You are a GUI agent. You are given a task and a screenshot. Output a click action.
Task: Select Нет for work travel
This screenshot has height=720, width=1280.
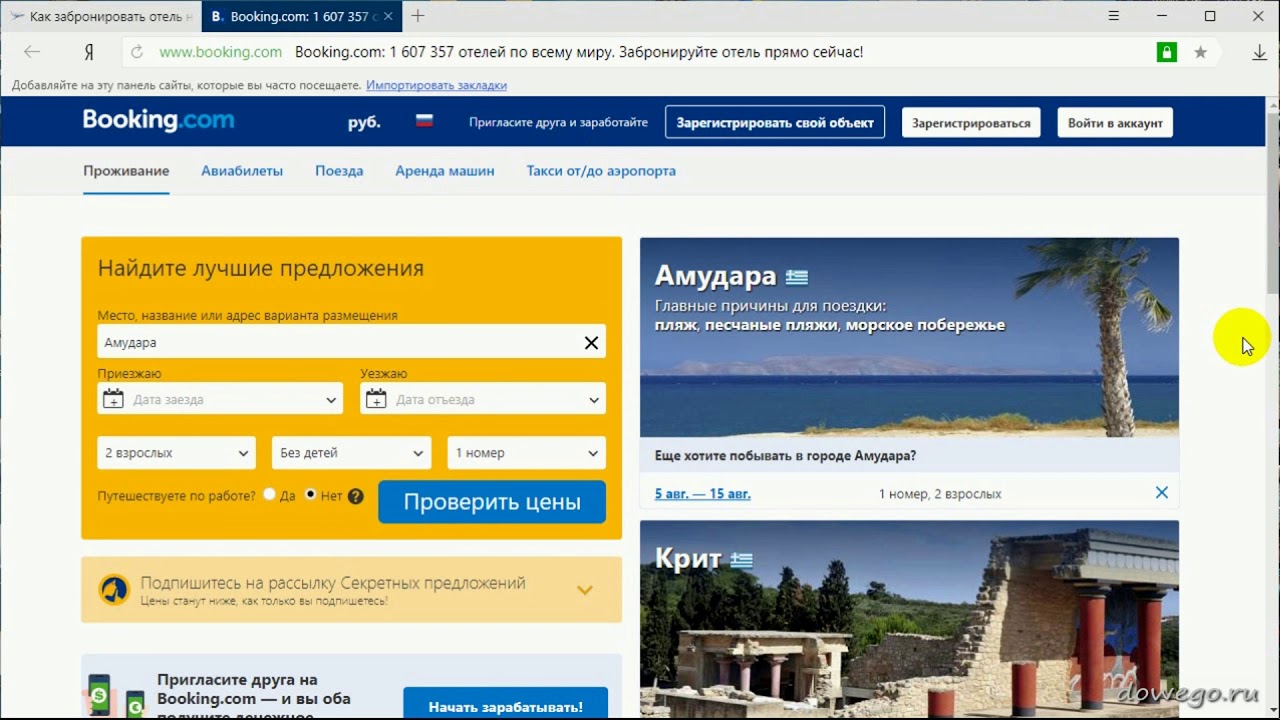coord(310,495)
